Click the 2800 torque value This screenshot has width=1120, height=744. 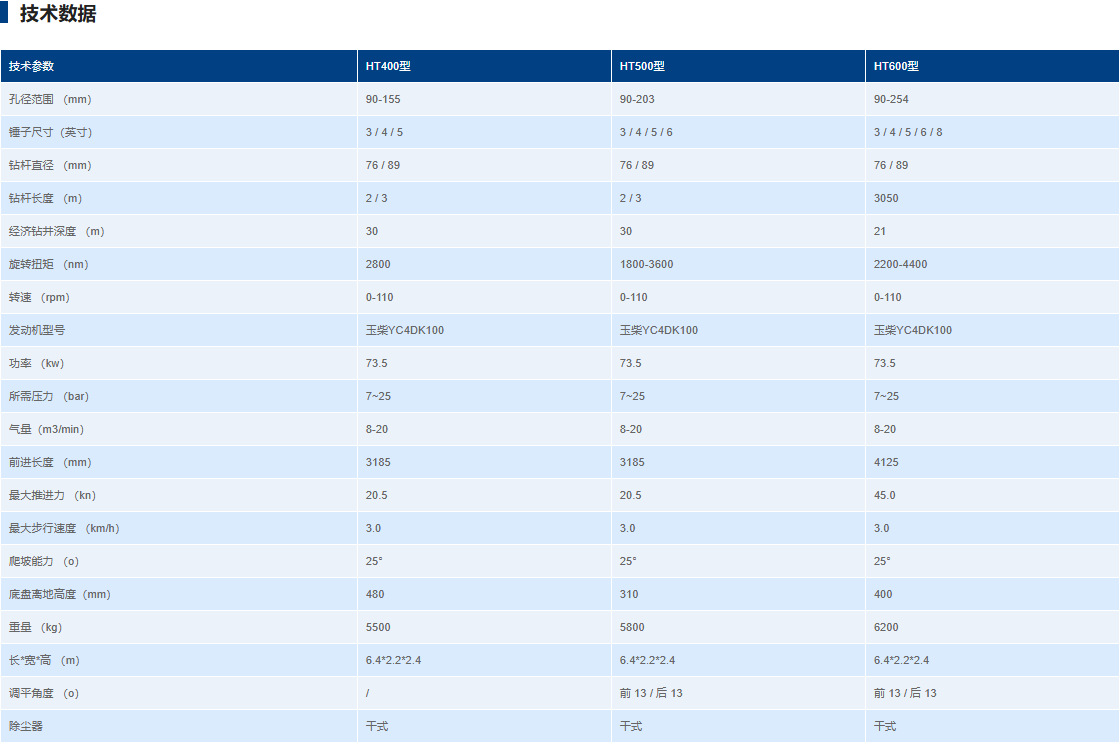click(x=378, y=264)
